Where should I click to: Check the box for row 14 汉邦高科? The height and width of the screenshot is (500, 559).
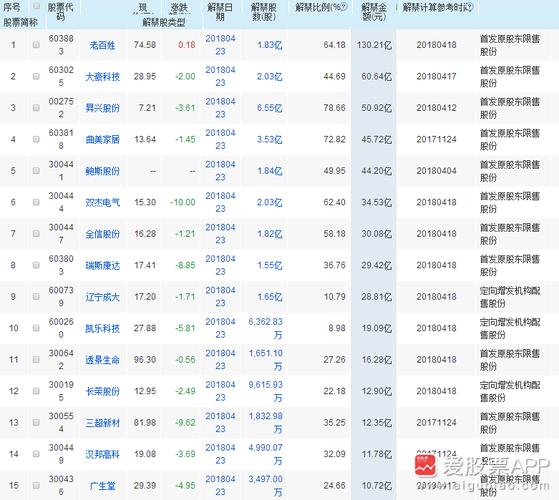point(36,454)
